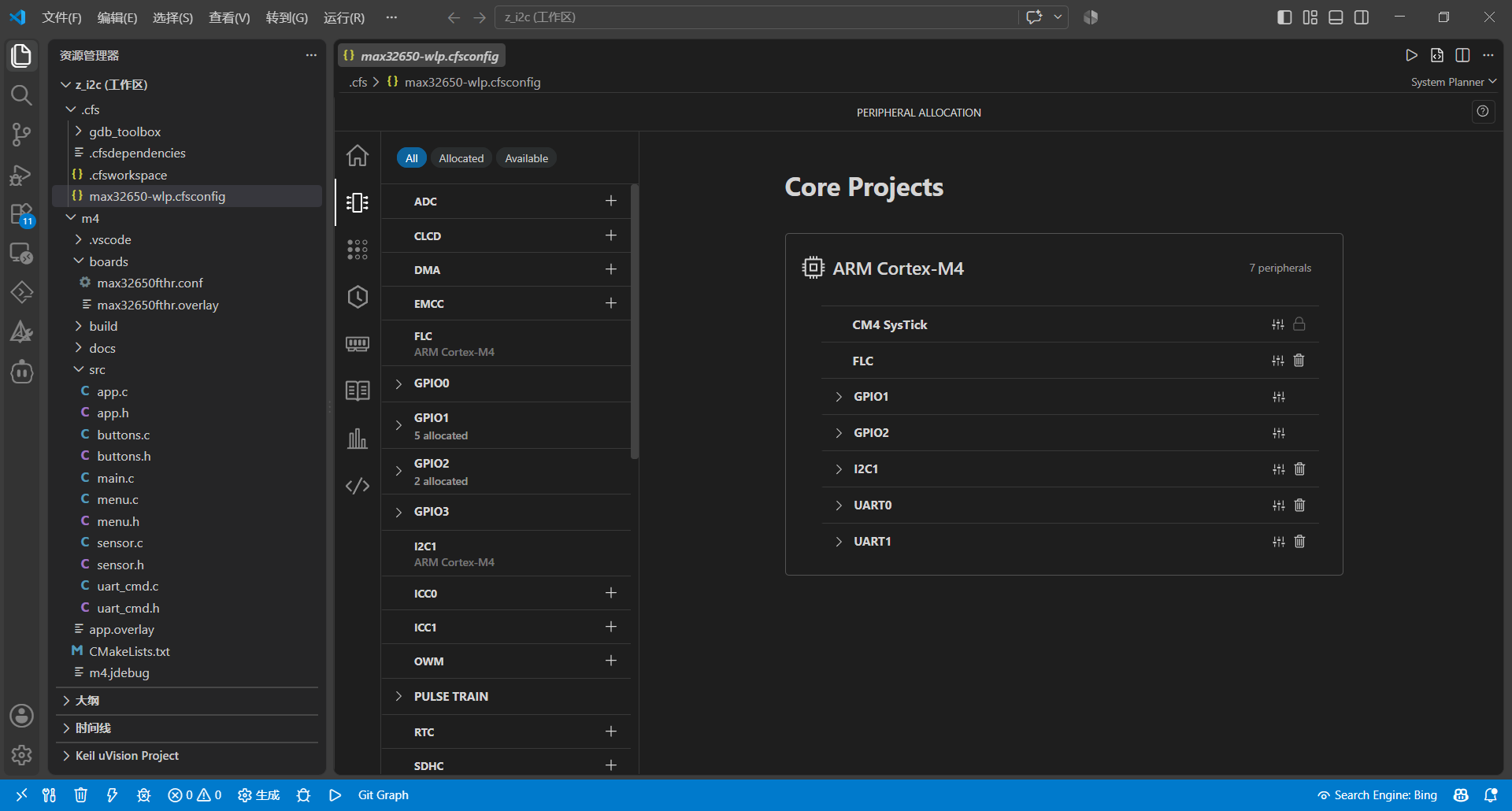This screenshot has height=811, width=1512.
Task: Add ICC0 peripheral with plus icon
Action: (611, 593)
